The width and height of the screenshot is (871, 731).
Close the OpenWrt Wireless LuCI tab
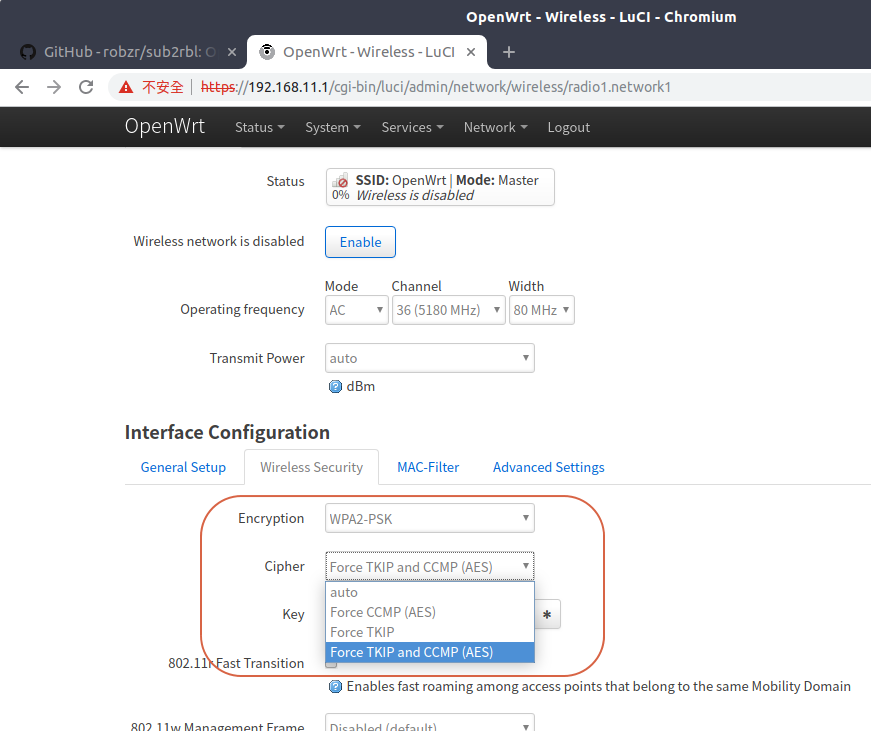point(471,52)
